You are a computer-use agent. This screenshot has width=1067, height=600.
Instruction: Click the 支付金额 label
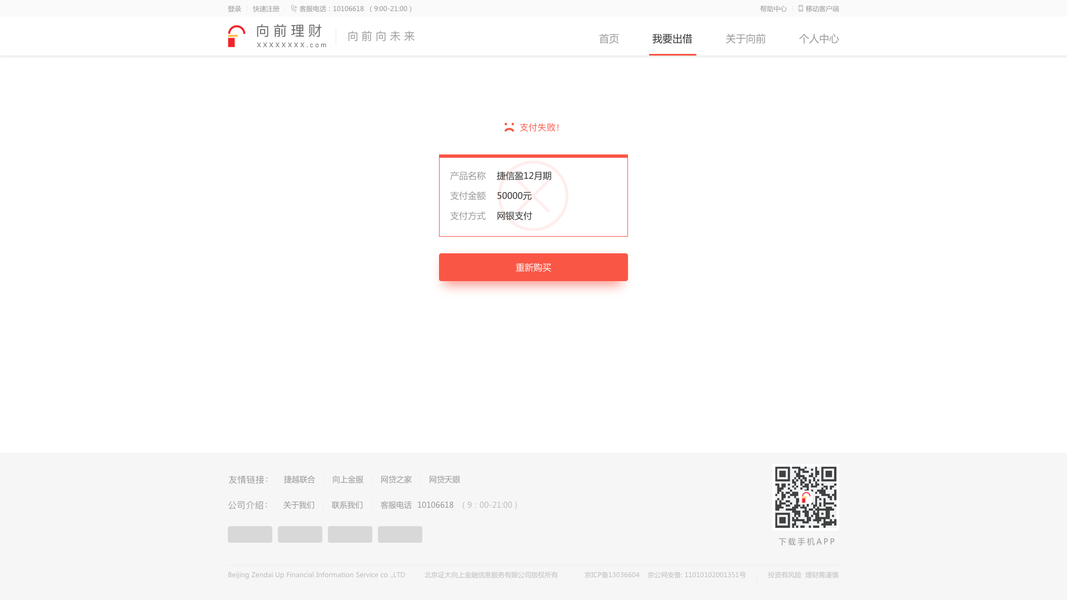pos(467,196)
